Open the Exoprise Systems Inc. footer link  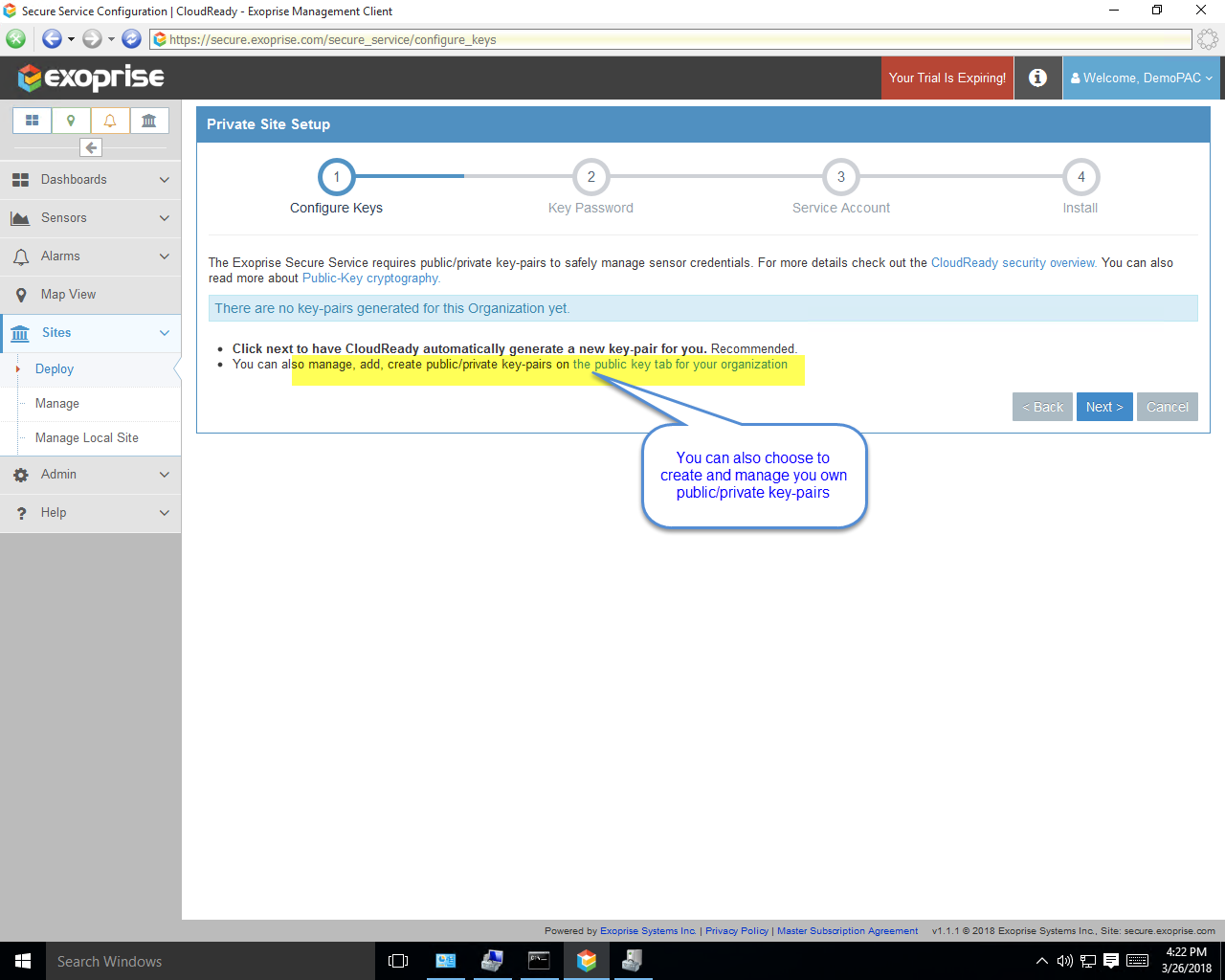[648, 931]
